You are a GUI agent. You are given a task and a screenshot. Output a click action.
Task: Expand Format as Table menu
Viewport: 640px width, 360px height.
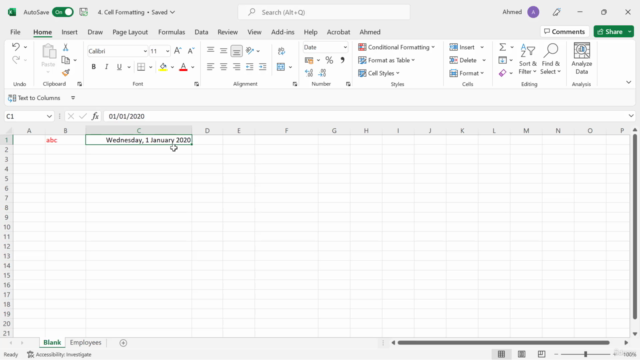coord(387,60)
